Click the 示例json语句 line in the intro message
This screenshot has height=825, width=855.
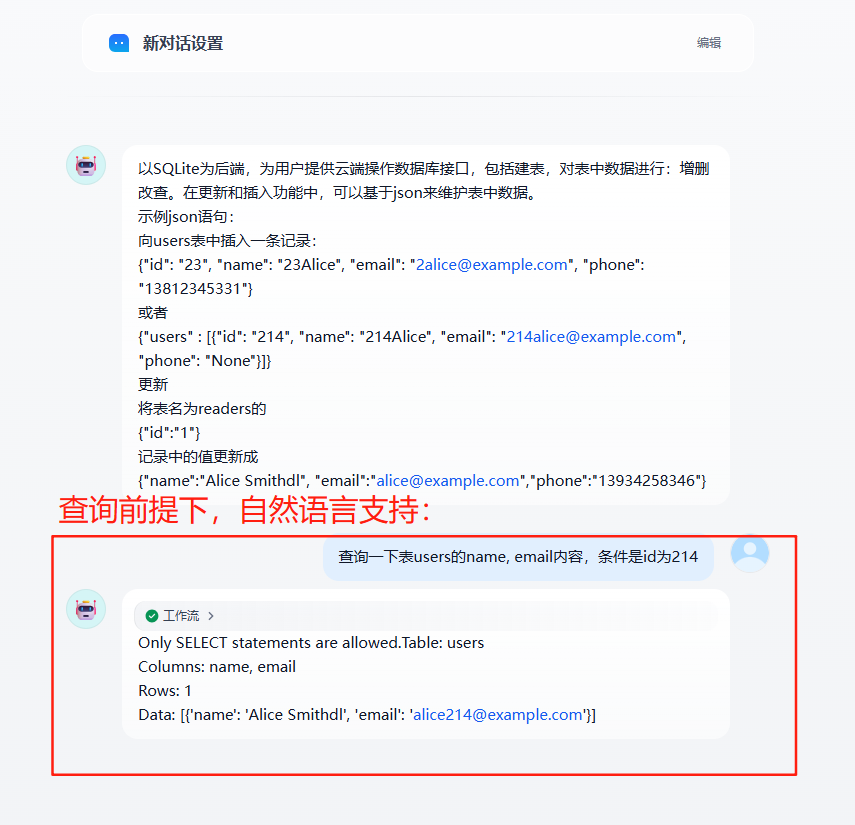click(x=186, y=217)
